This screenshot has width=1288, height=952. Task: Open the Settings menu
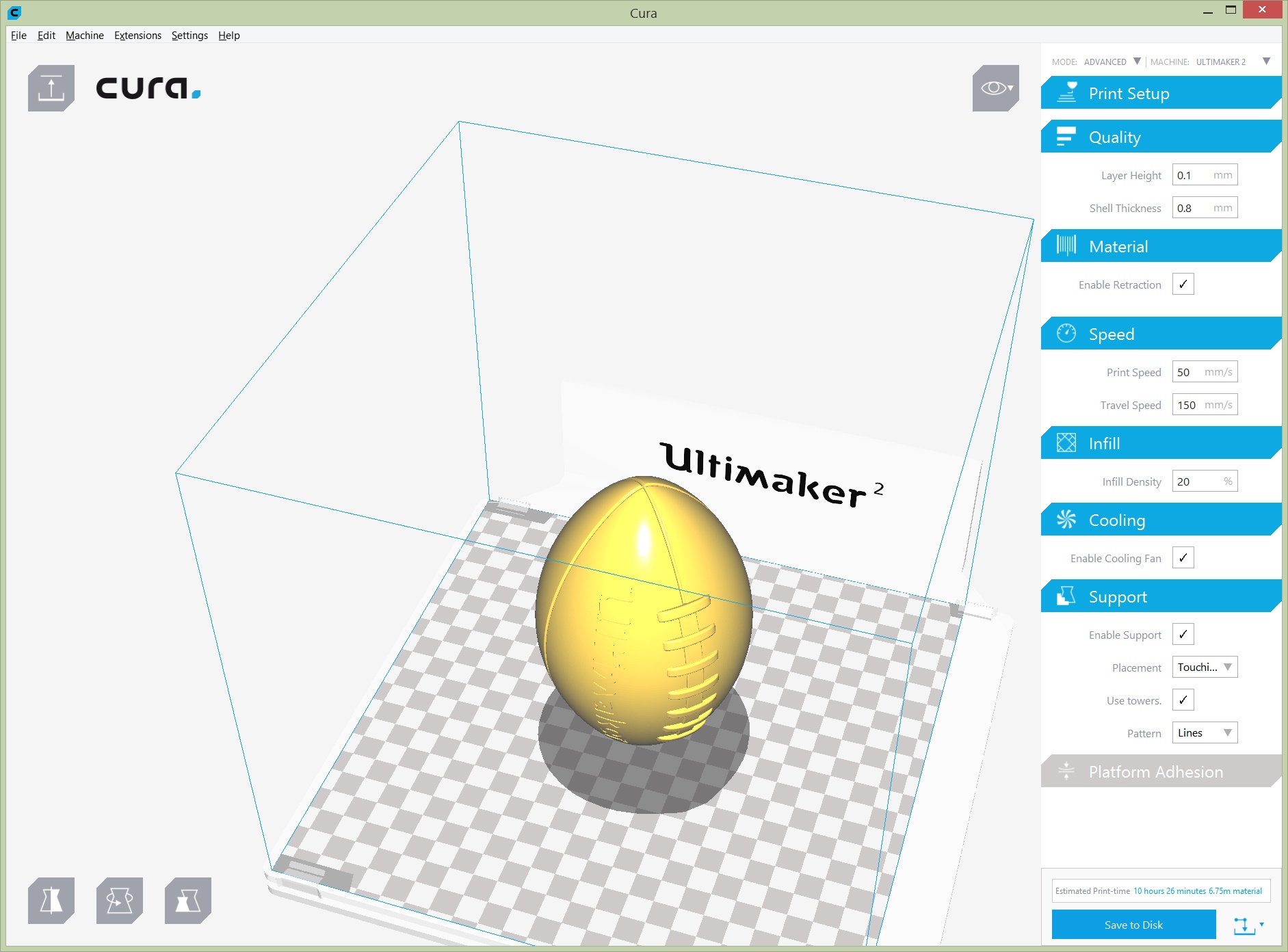point(189,35)
